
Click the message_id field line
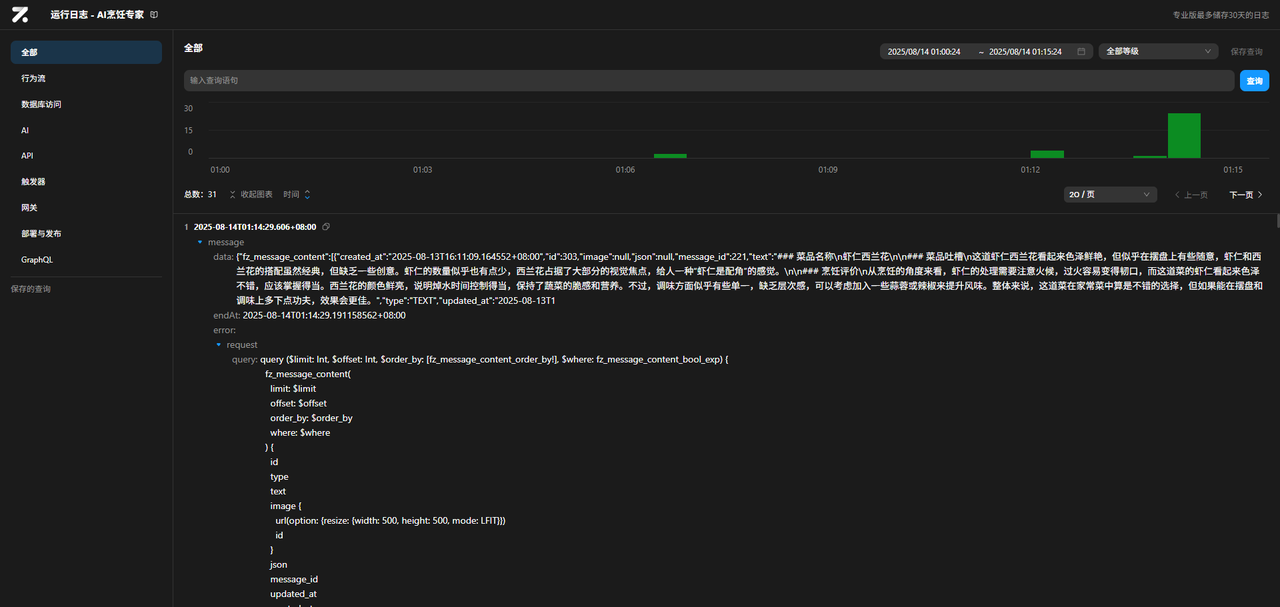(x=294, y=579)
